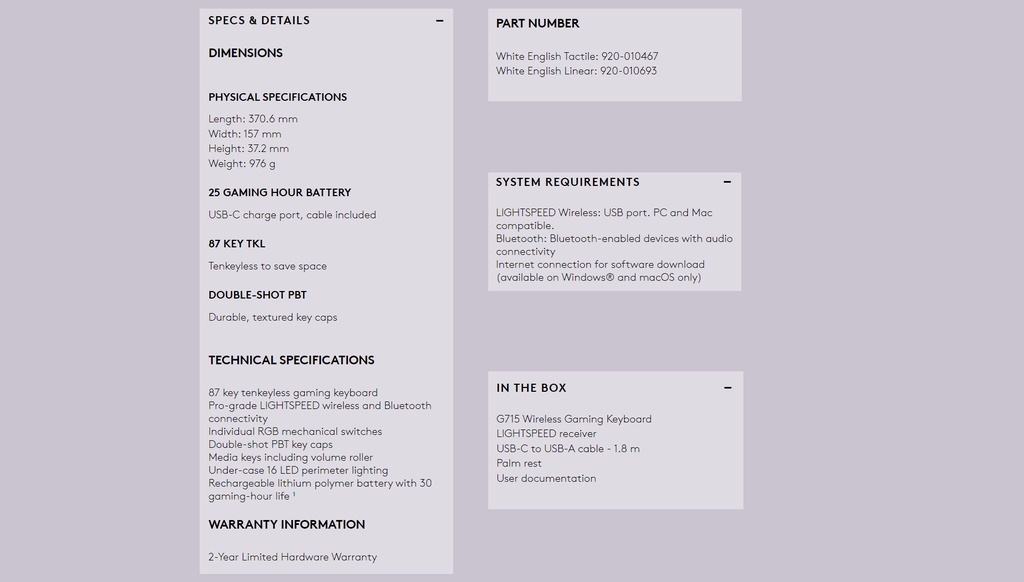Click the Part Number heading
Image resolution: width=1024 pixels, height=582 pixels.
point(537,24)
